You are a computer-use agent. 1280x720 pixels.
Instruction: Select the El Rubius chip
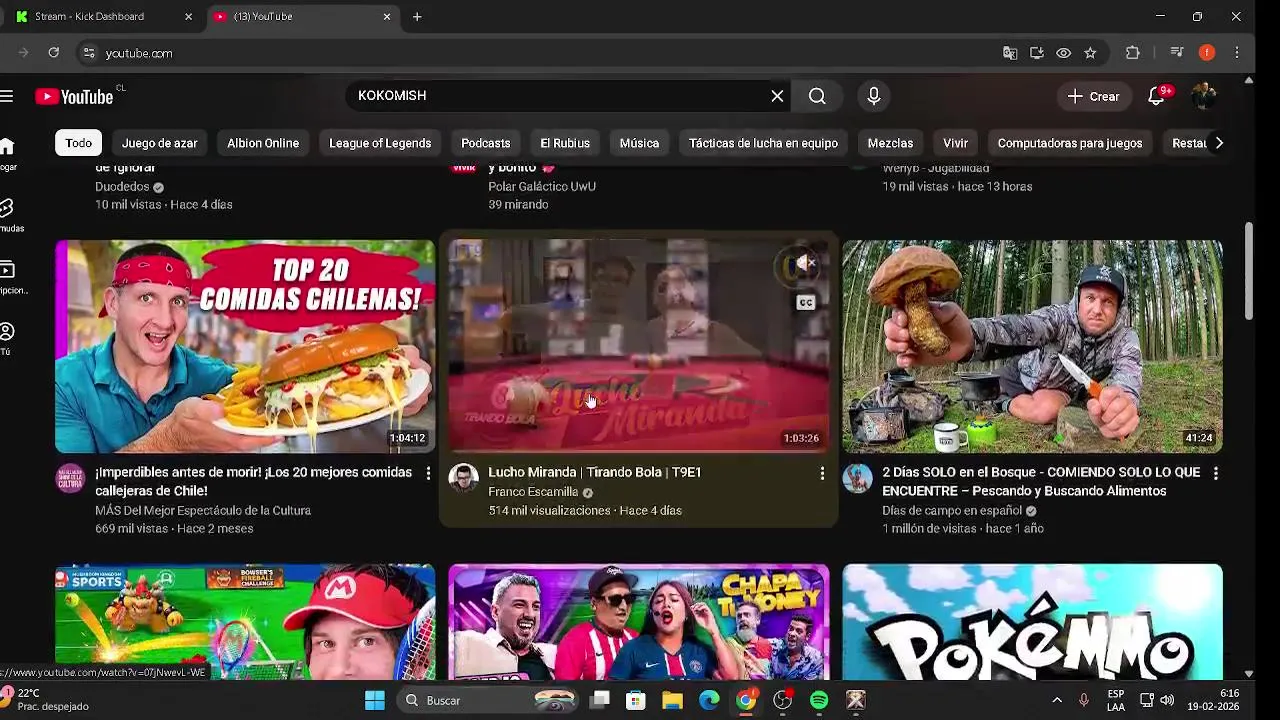click(x=565, y=143)
